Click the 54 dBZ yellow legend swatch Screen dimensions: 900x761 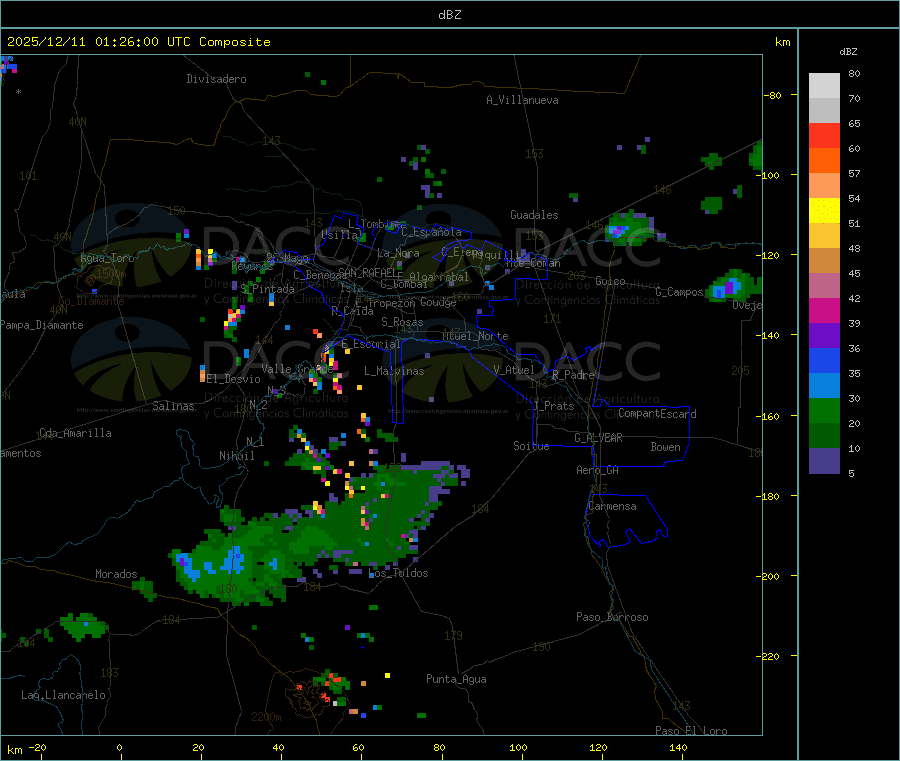point(824,211)
